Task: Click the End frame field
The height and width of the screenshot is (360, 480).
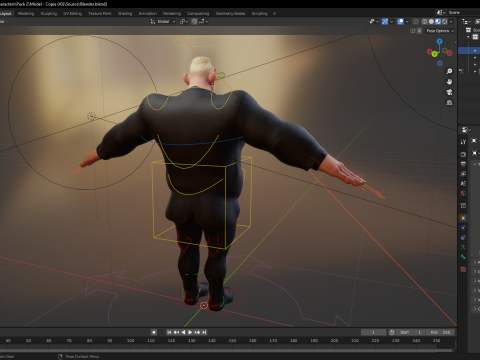Action: click(x=440, y=332)
